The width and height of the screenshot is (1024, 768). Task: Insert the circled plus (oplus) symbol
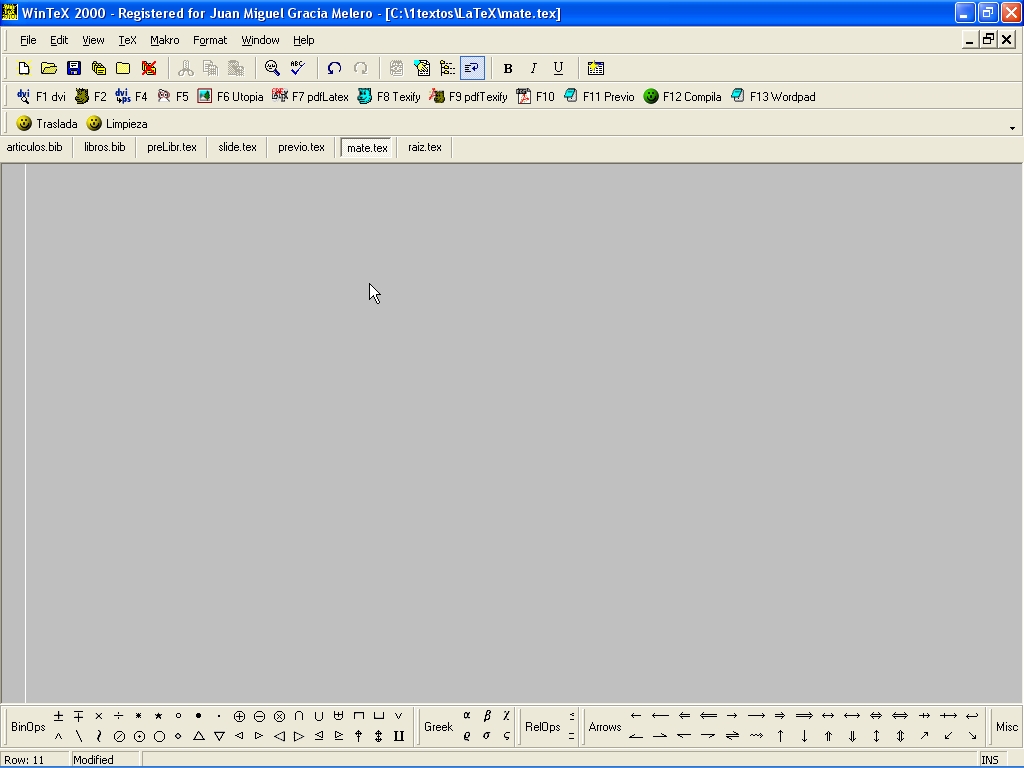pos(239,716)
